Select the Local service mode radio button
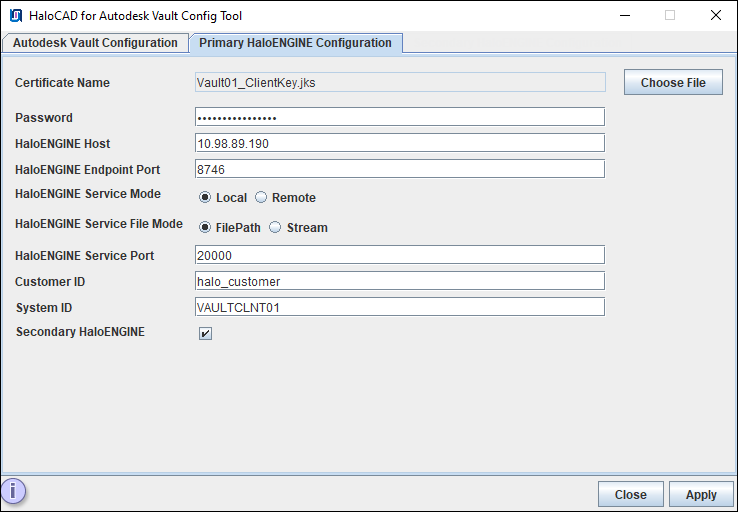The image size is (738, 512). point(205,198)
